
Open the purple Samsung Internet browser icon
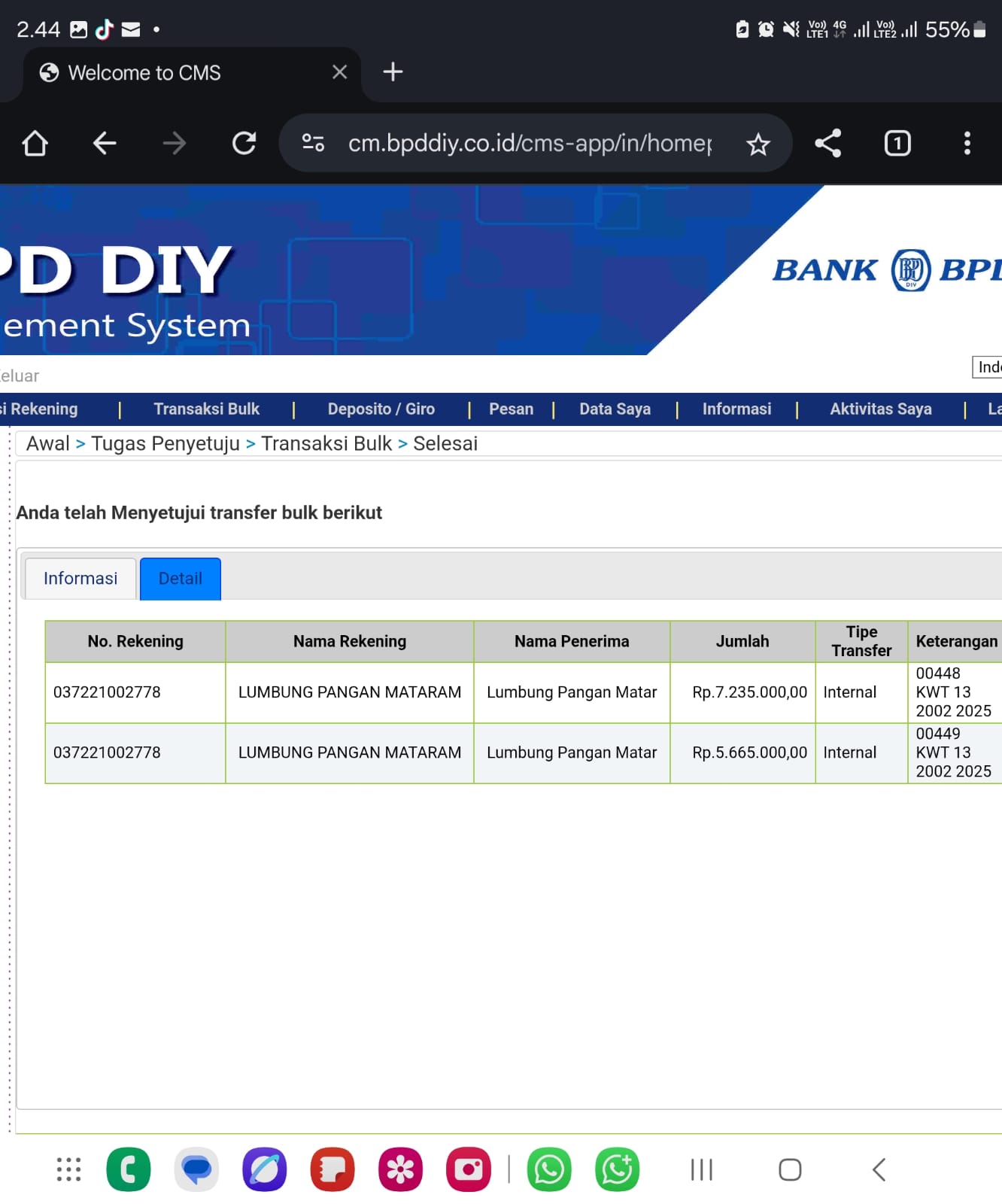click(264, 1169)
